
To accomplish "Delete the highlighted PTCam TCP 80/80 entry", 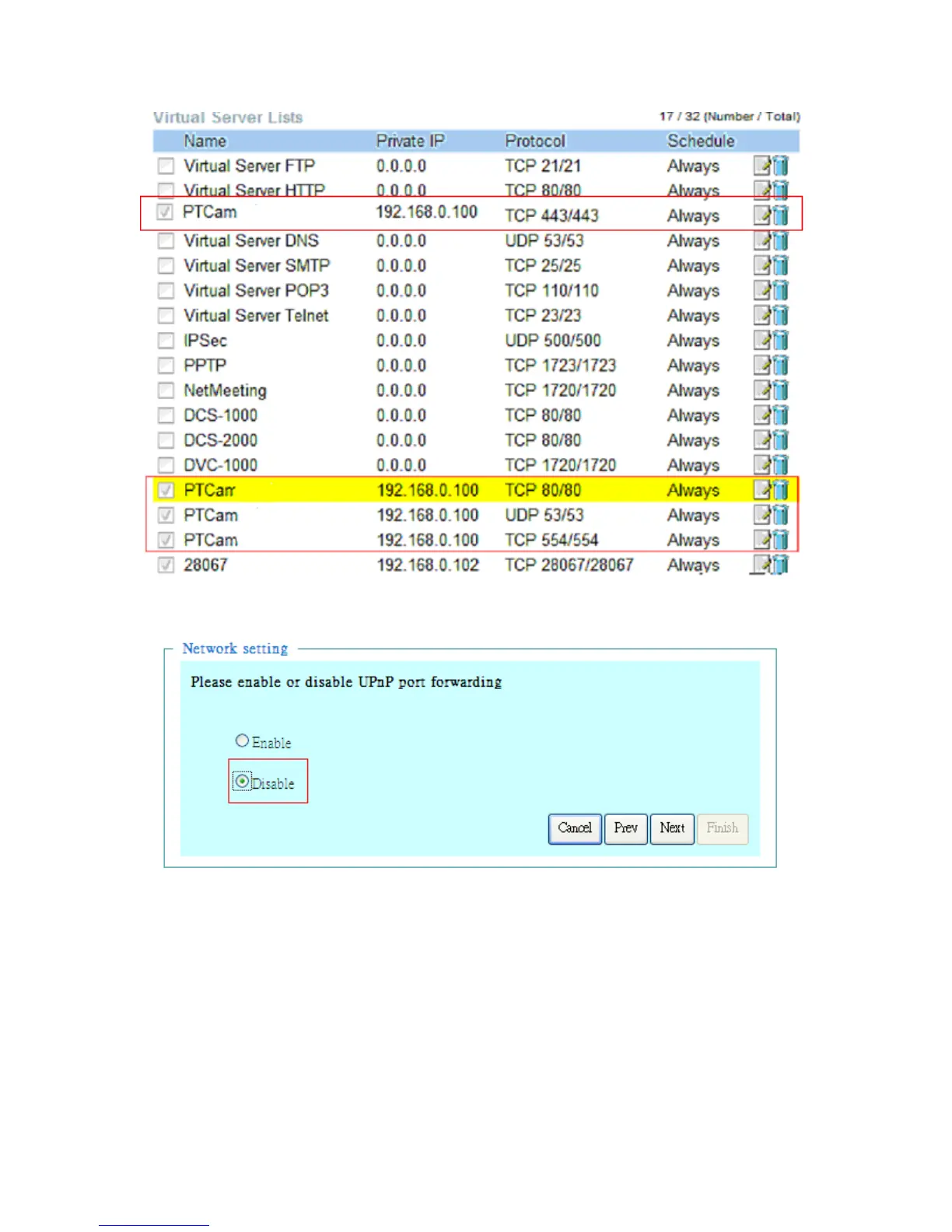I will coord(780,490).
